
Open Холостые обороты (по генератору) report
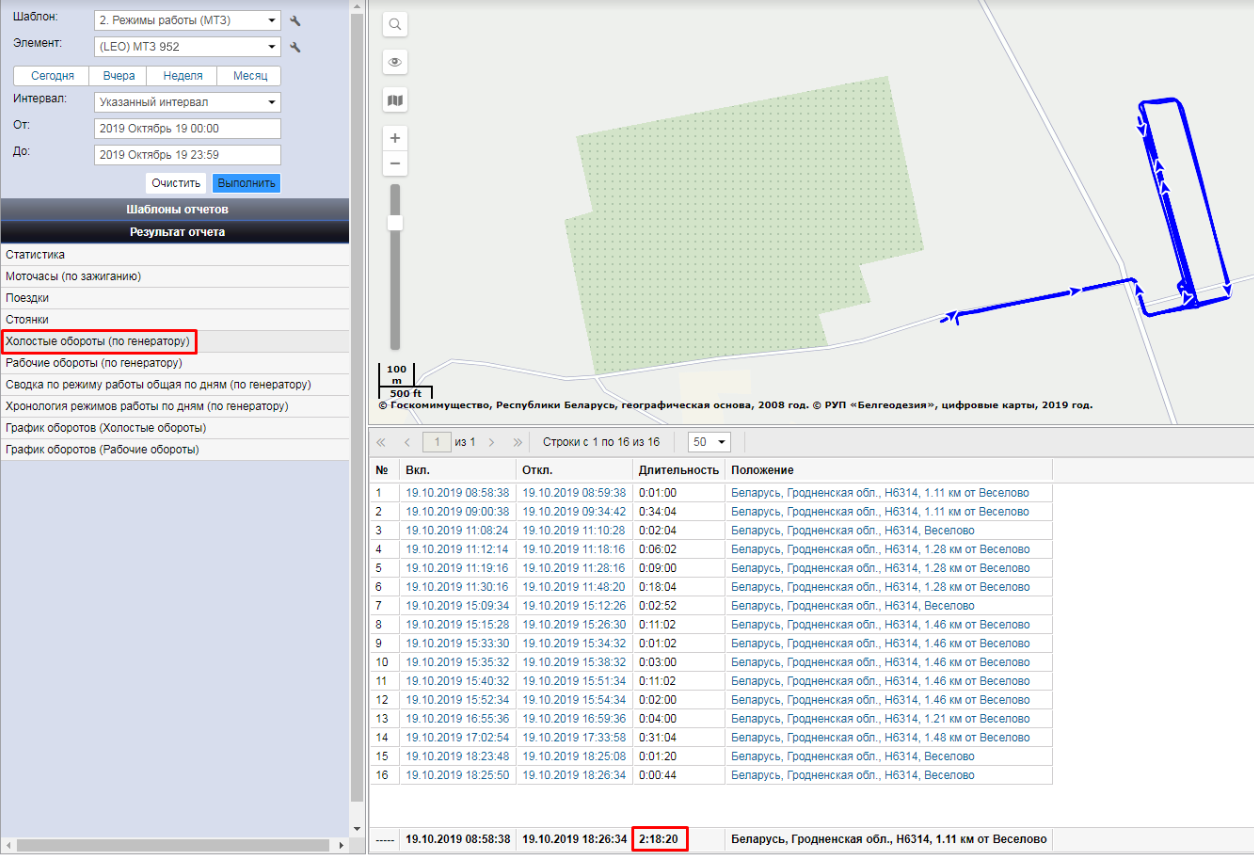[x=175, y=342]
